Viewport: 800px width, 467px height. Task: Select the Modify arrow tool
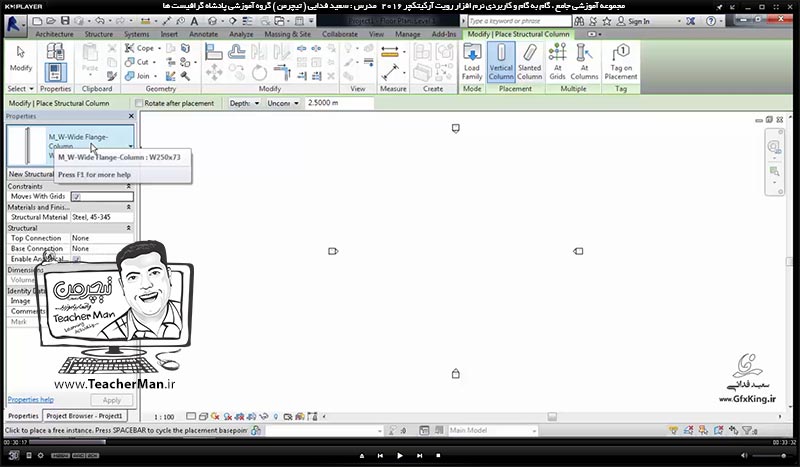(x=20, y=60)
